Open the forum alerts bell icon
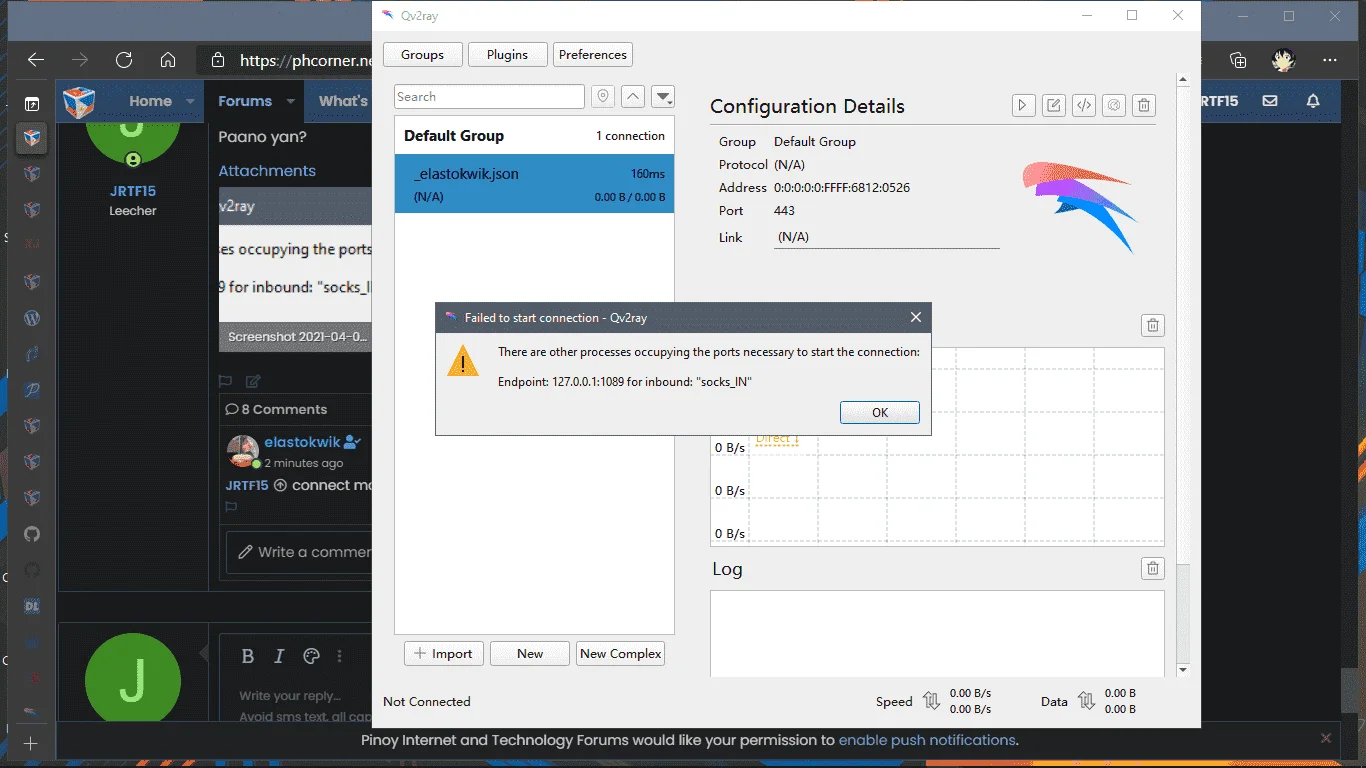 point(1314,101)
